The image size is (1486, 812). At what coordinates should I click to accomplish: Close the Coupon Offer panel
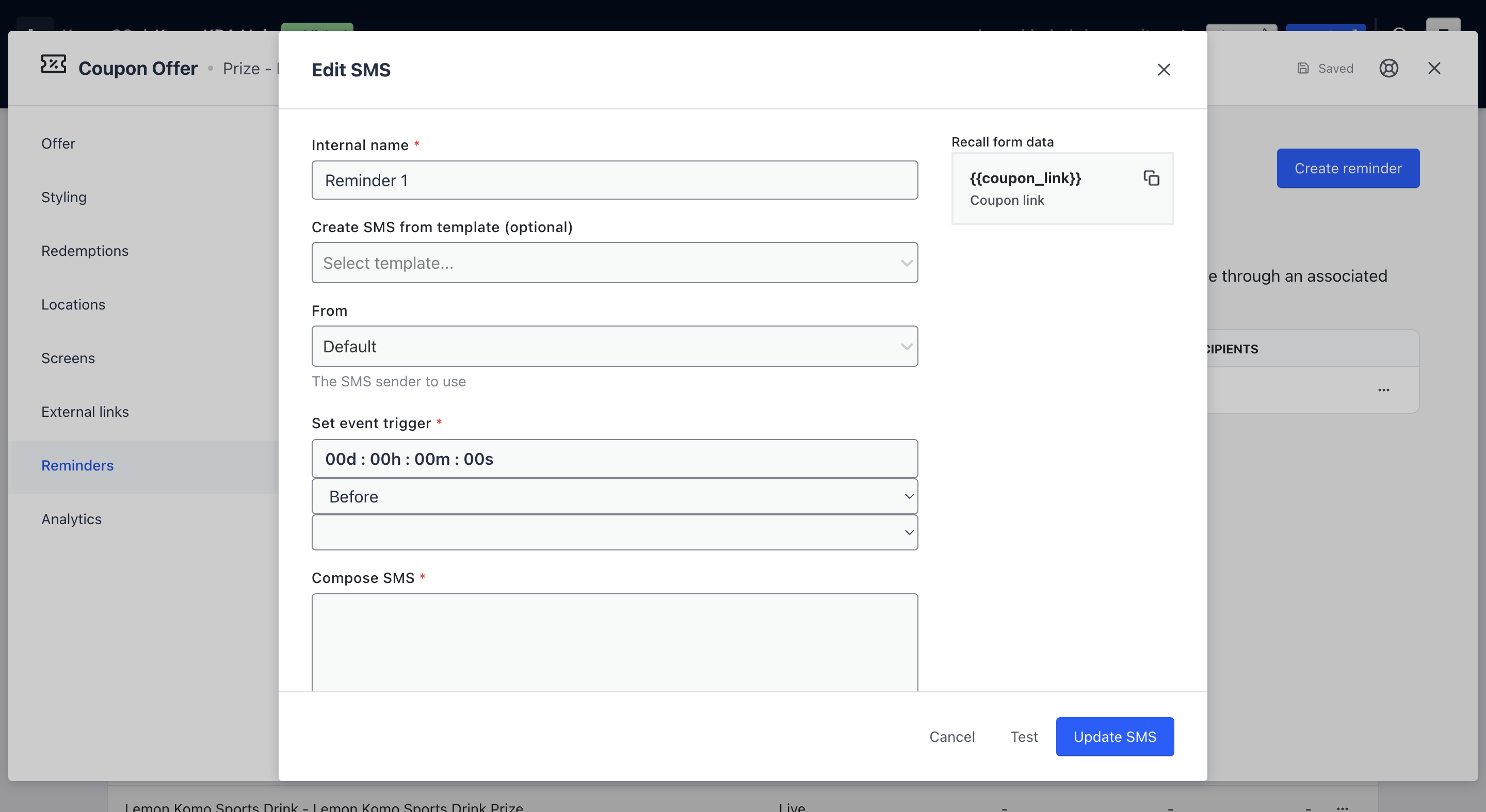click(x=1434, y=69)
